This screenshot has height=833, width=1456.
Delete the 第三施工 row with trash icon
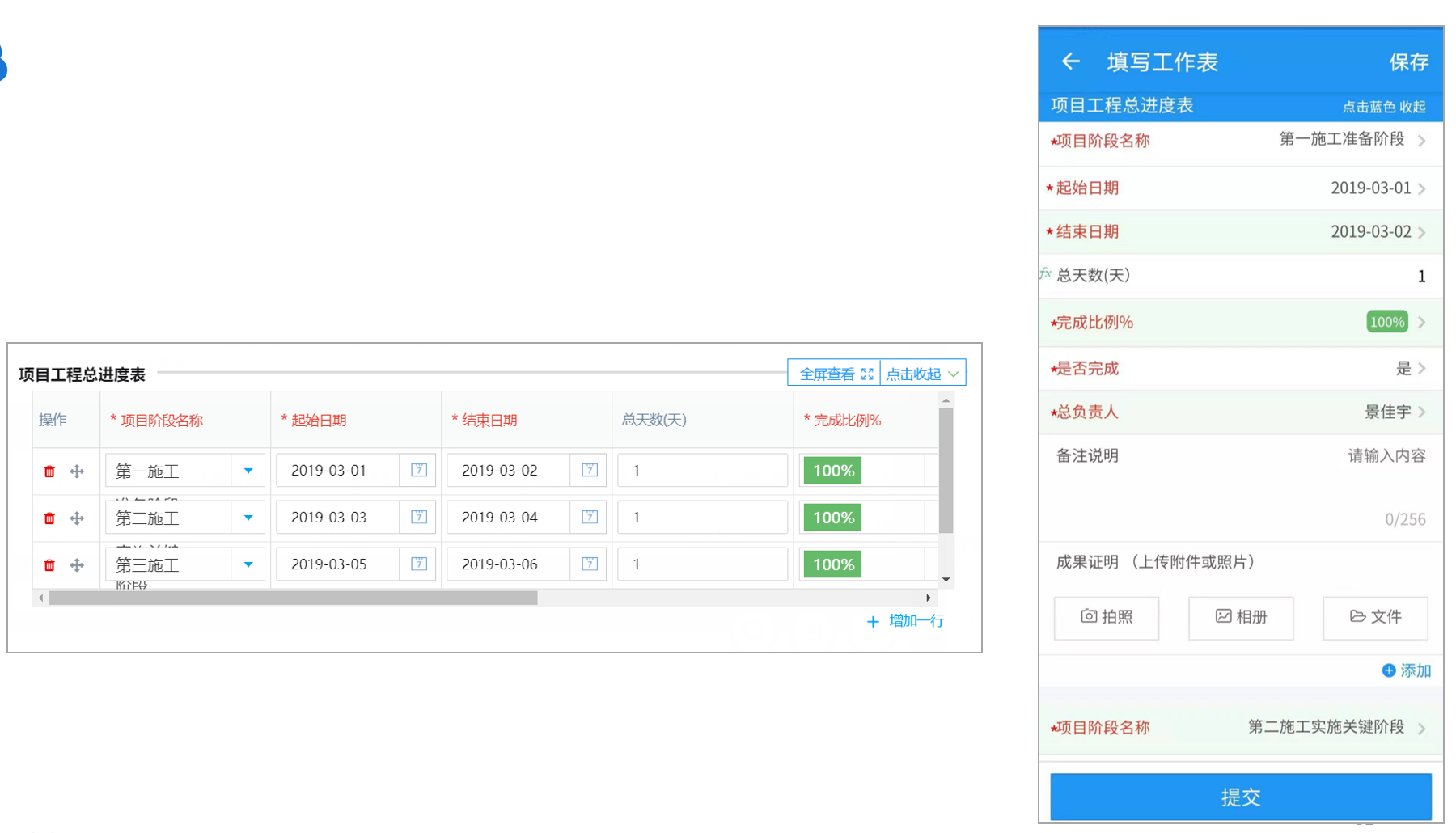click(49, 565)
